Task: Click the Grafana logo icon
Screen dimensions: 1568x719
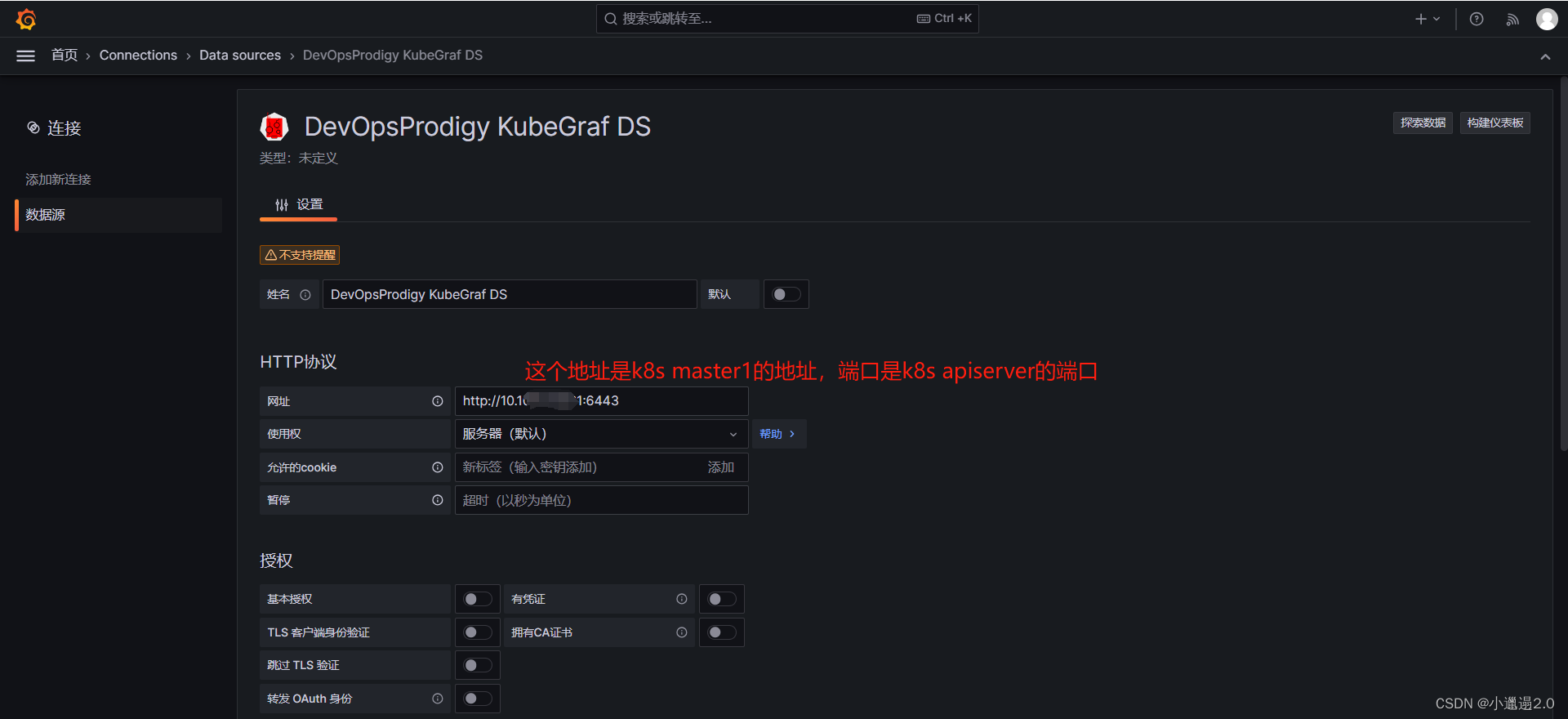Action: [26, 19]
